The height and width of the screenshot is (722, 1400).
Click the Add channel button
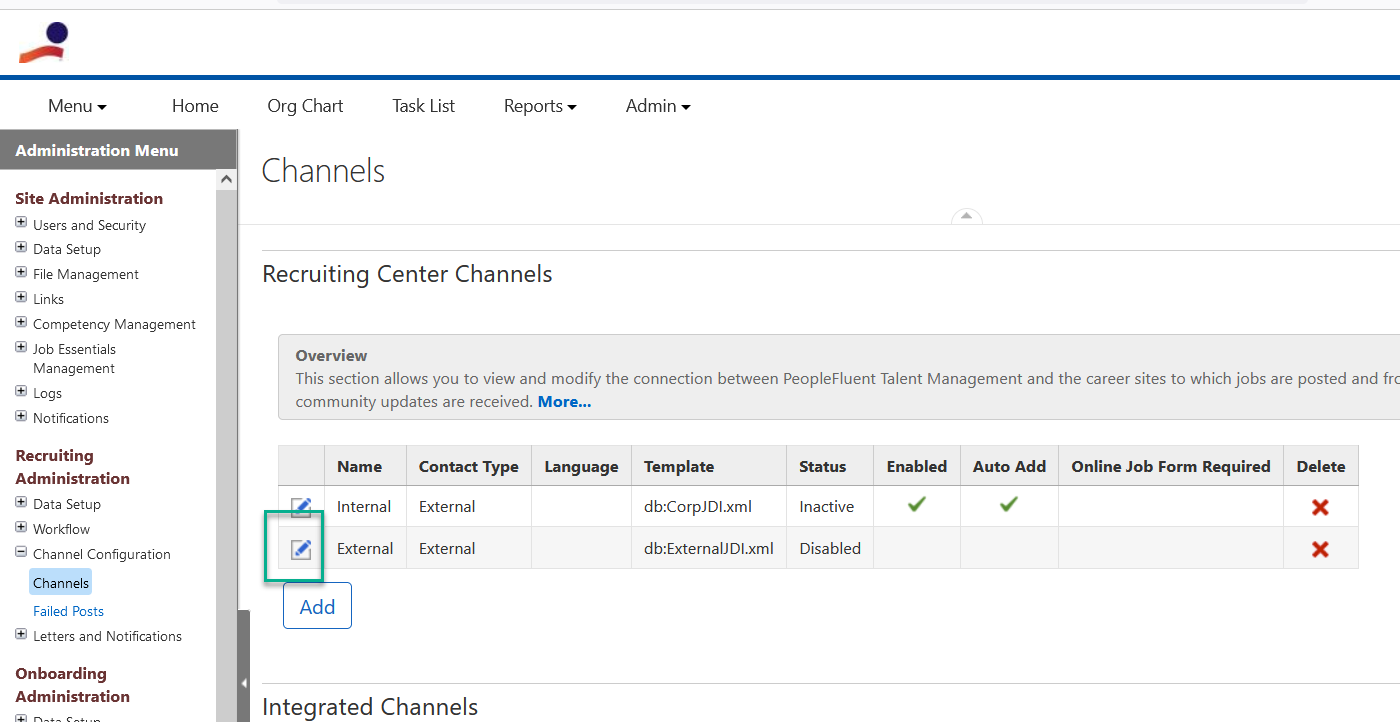tap(317, 606)
